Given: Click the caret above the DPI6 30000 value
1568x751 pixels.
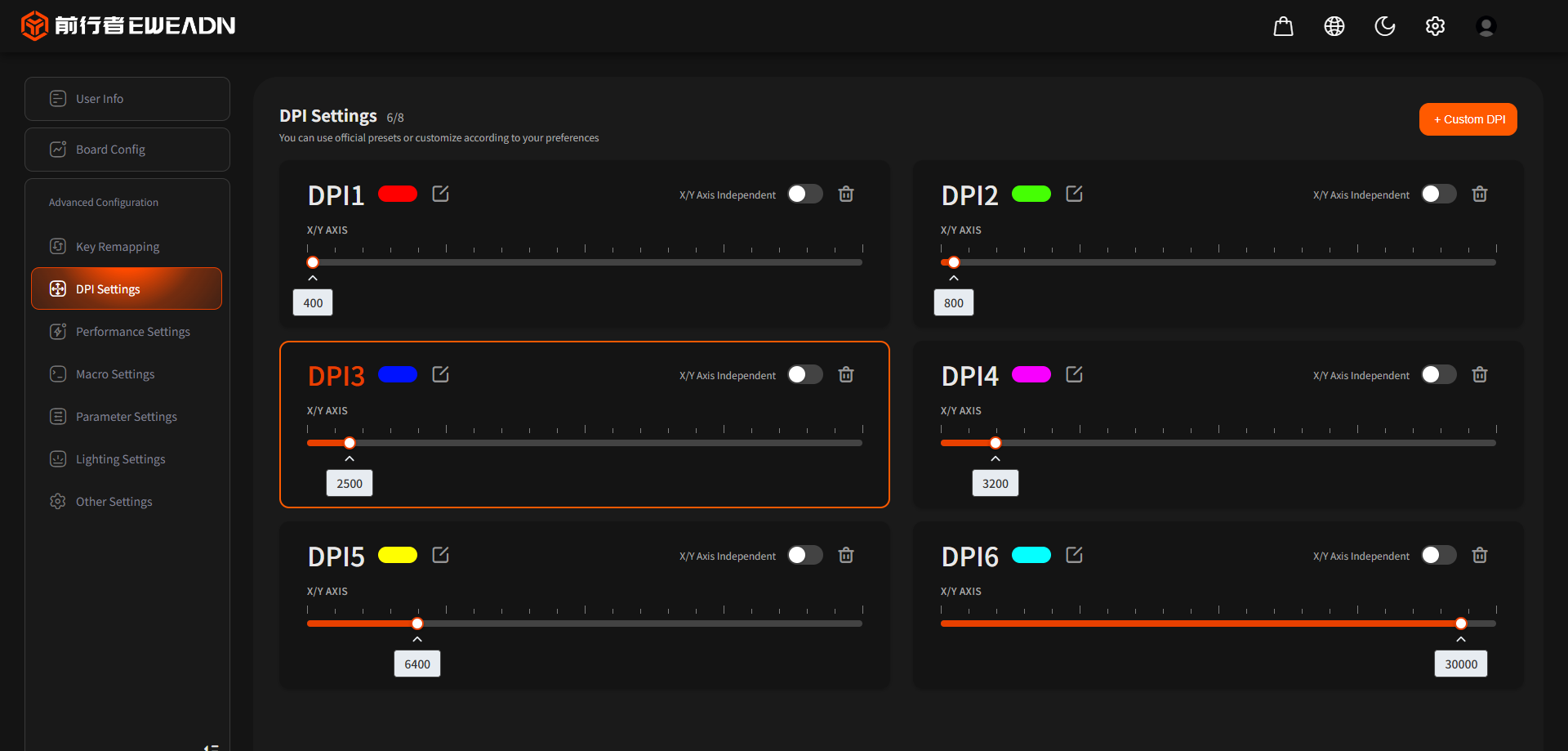Looking at the screenshot, I should [1460, 640].
